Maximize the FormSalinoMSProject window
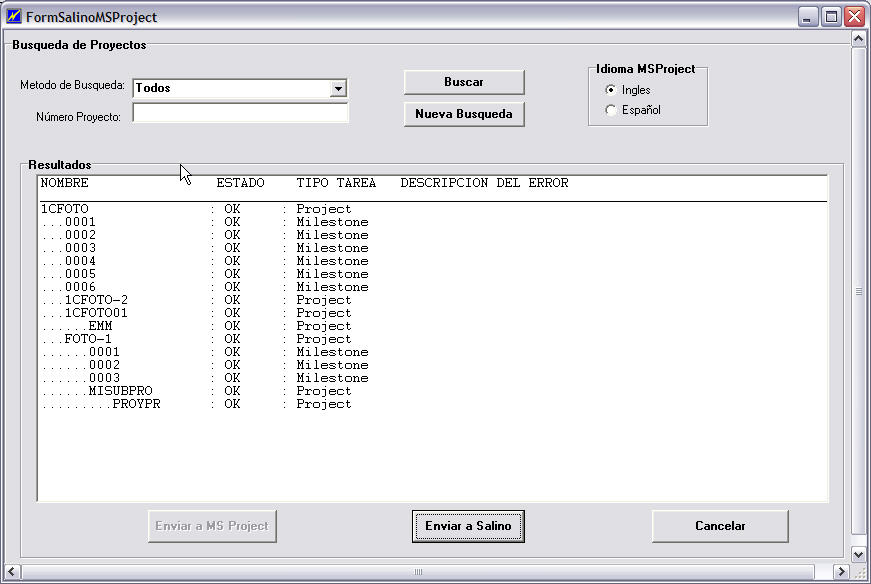The width and height of the screenshot is (871, 584). [831, 17]
